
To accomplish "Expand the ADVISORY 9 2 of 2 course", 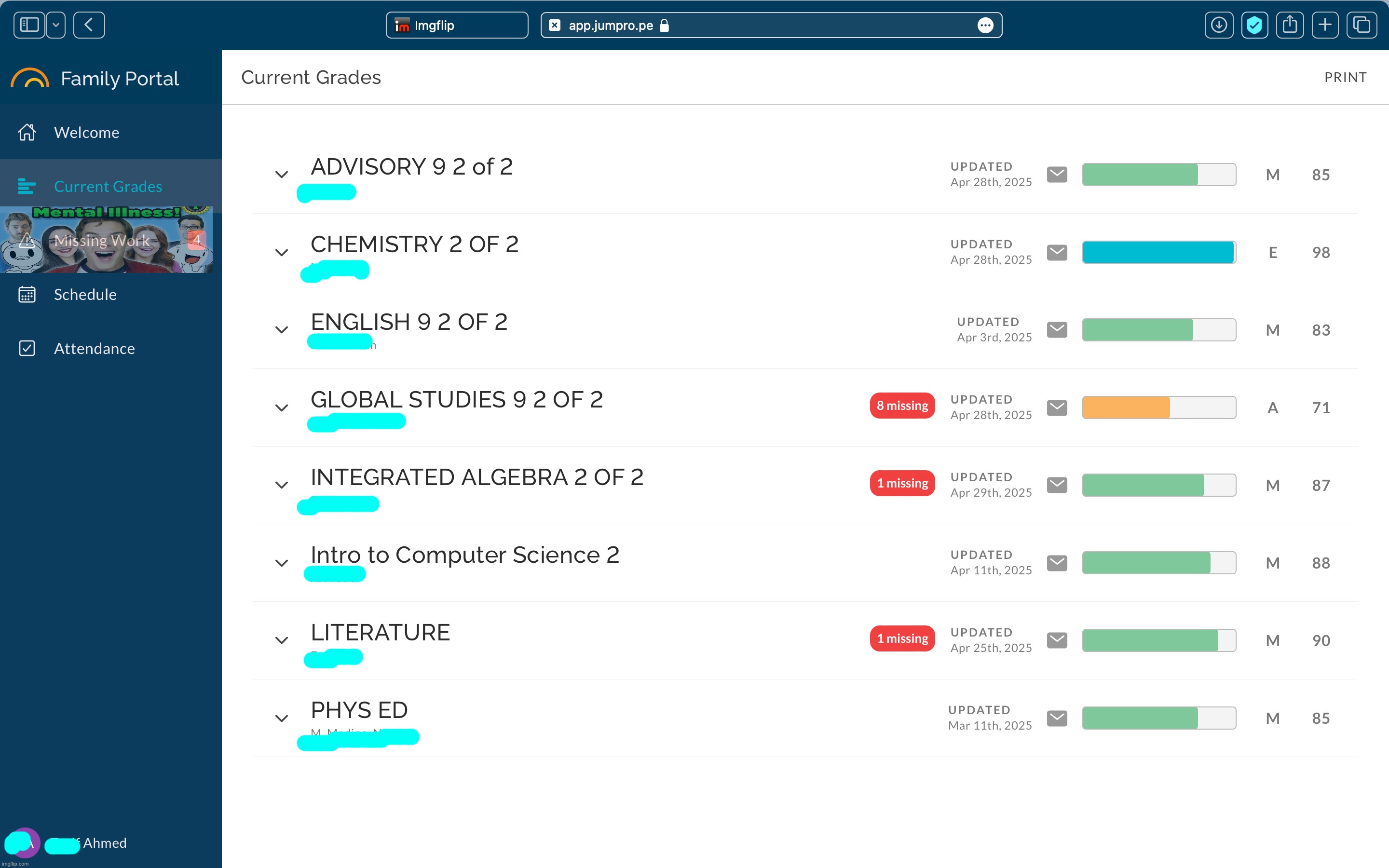I will [x=281, y=175].
